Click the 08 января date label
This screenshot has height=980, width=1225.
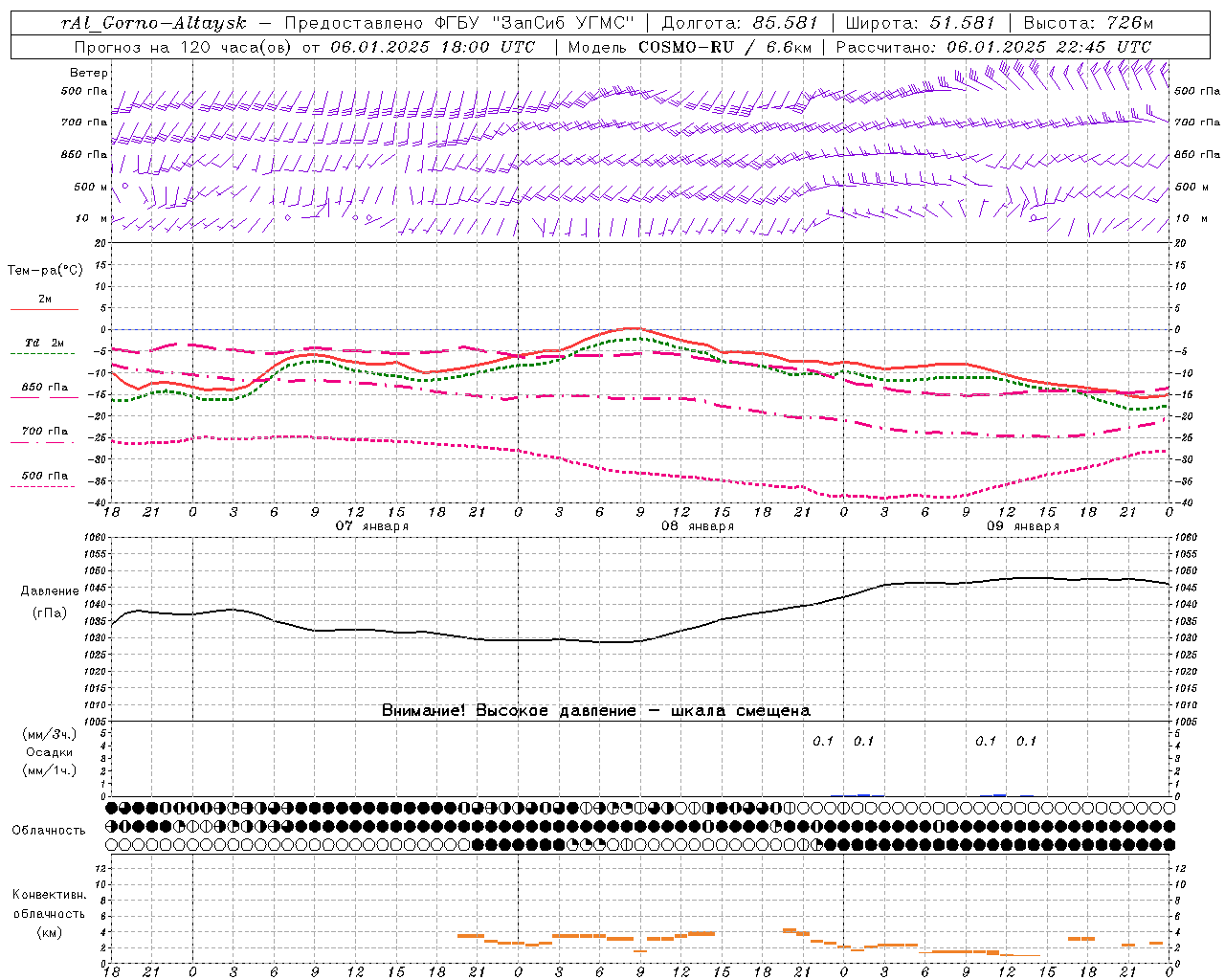click(x=698, y=526)
